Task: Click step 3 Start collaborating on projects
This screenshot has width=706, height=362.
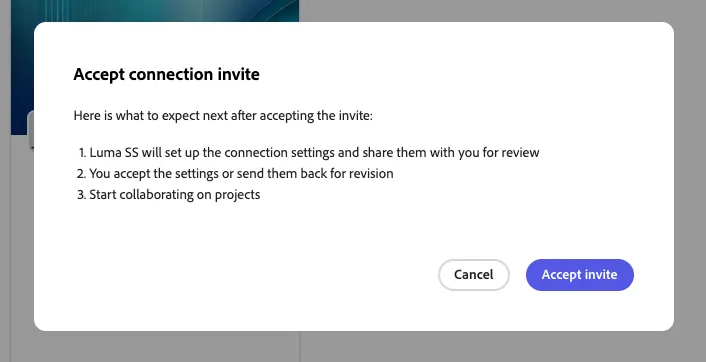Action: click(168, 195)
